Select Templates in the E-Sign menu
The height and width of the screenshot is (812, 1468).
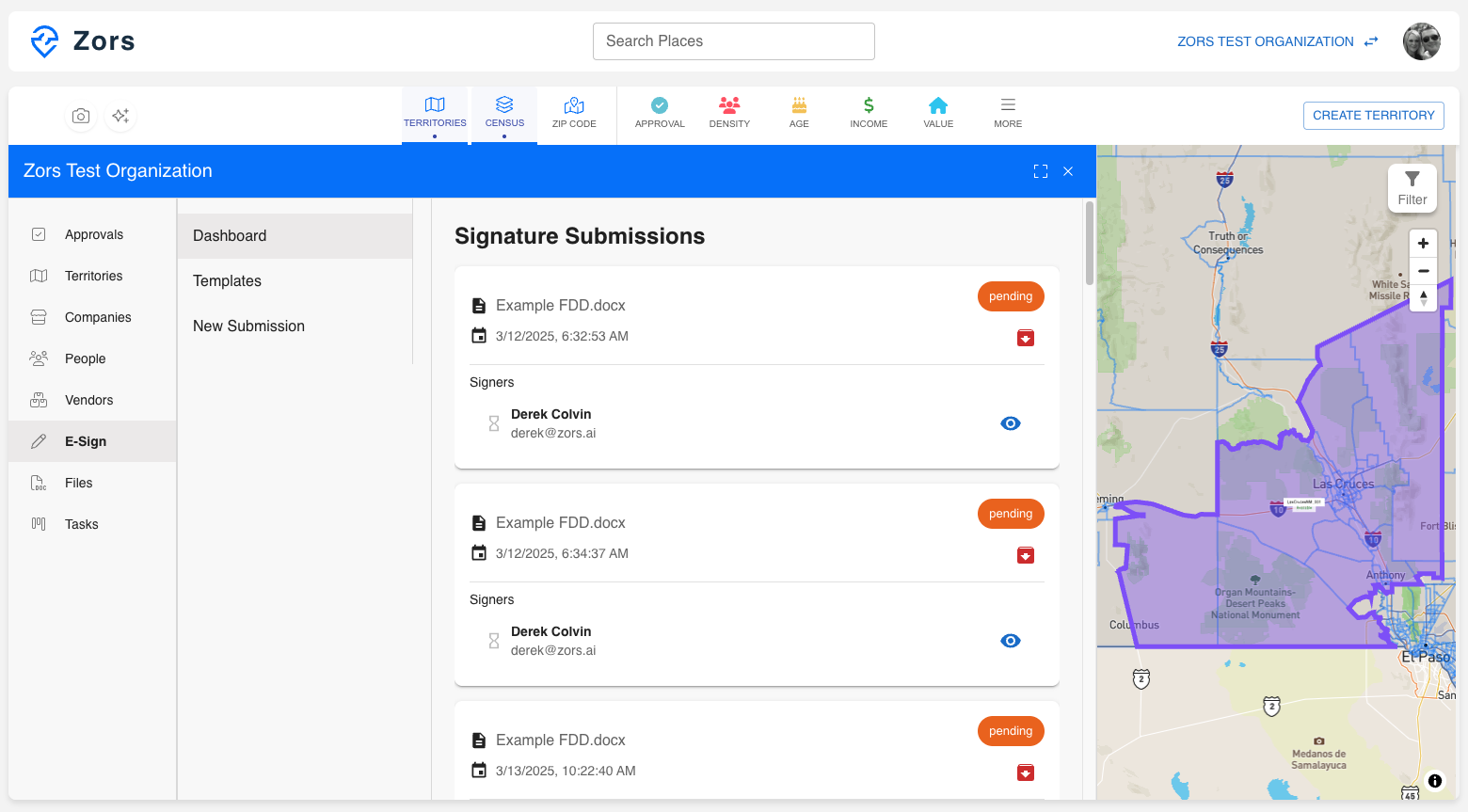tap(227, 281)
